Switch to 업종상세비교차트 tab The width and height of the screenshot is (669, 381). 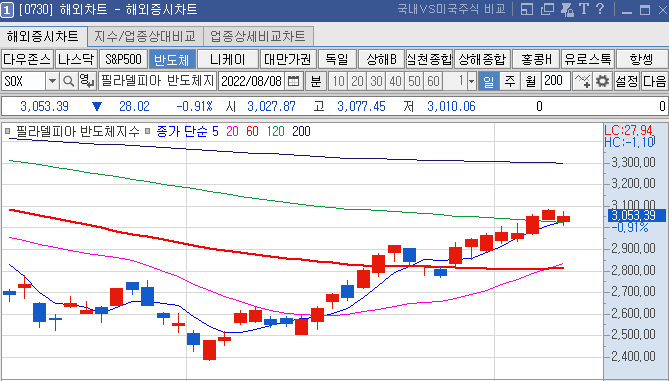click(x=258, y=36)
